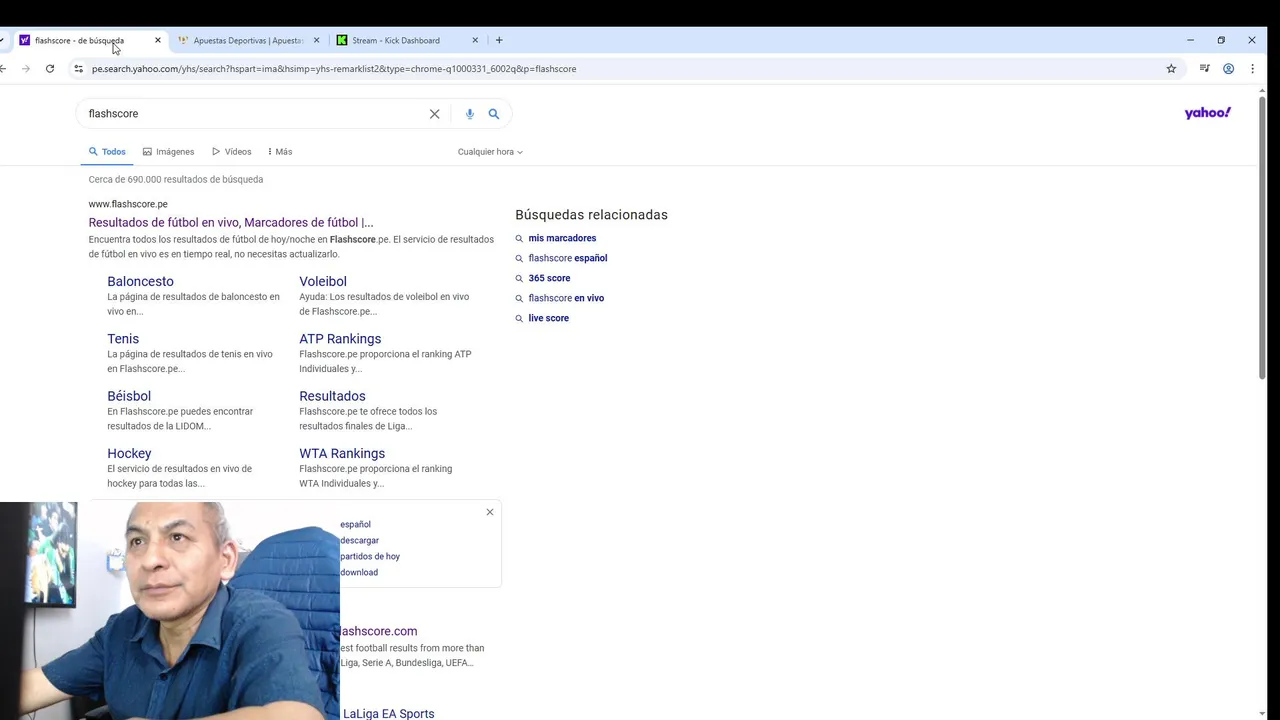Open the flashscore.com result link
This screenshot has width=1280, height=720.
pyautogui.click(x=378, y=631)
